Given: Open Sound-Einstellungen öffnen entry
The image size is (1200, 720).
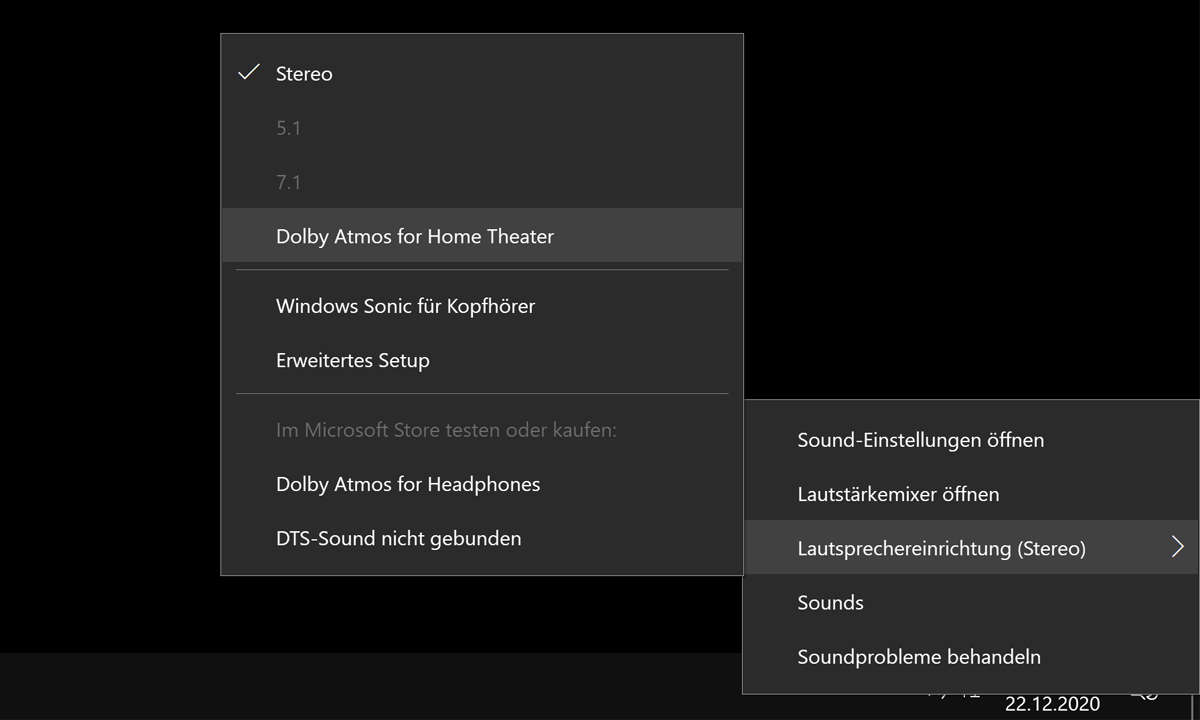Looking at the screenshot, I should click(x=971, y=440).
